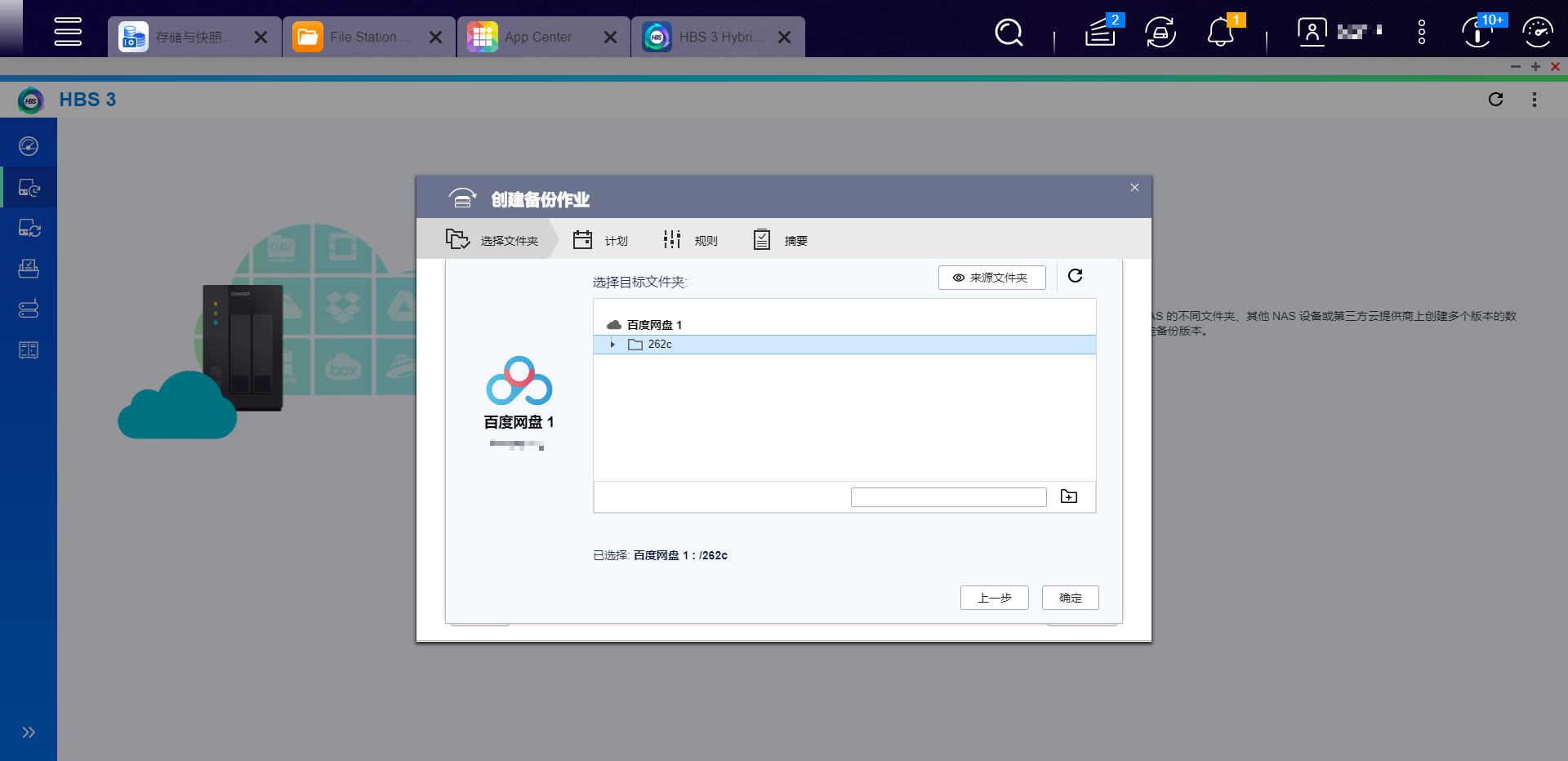1568x761 pixels.
Task: Select the 摘要 wizard step
Action: 780,240
